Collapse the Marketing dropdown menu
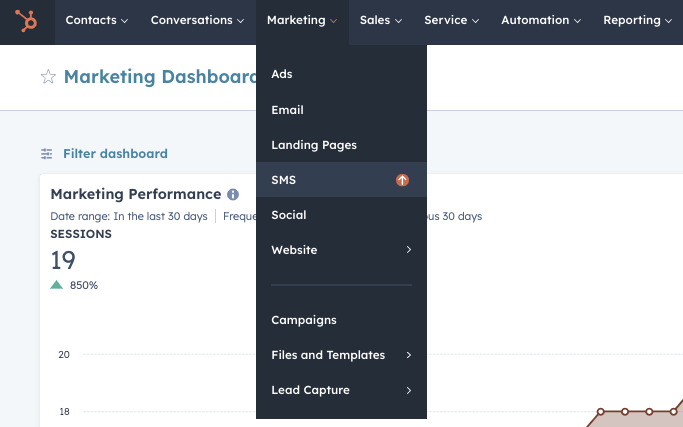Image resolution: width=683 pixels, height=427 pixels. tap(302, 20)
